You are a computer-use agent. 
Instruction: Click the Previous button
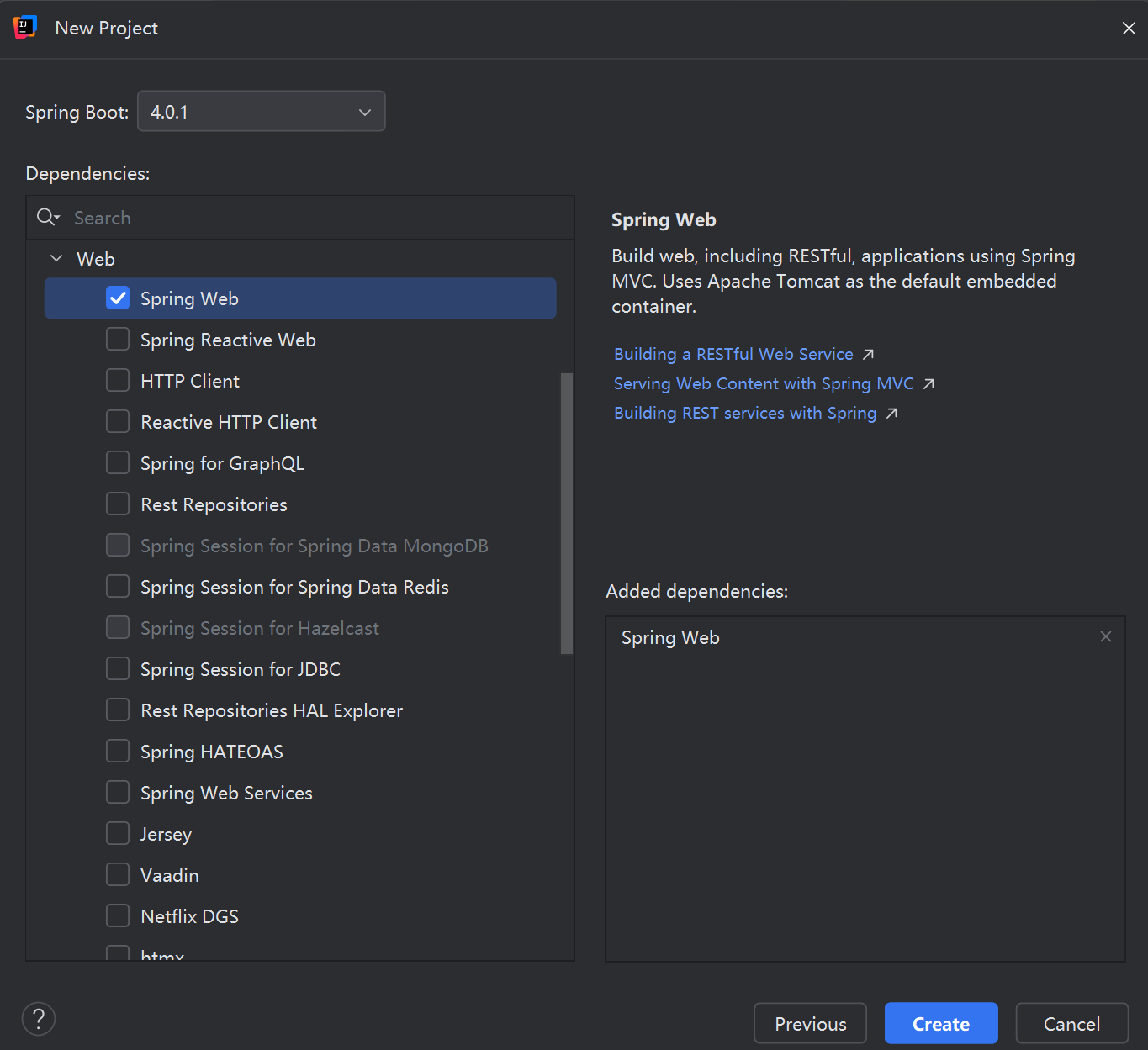click(811, 1024)
